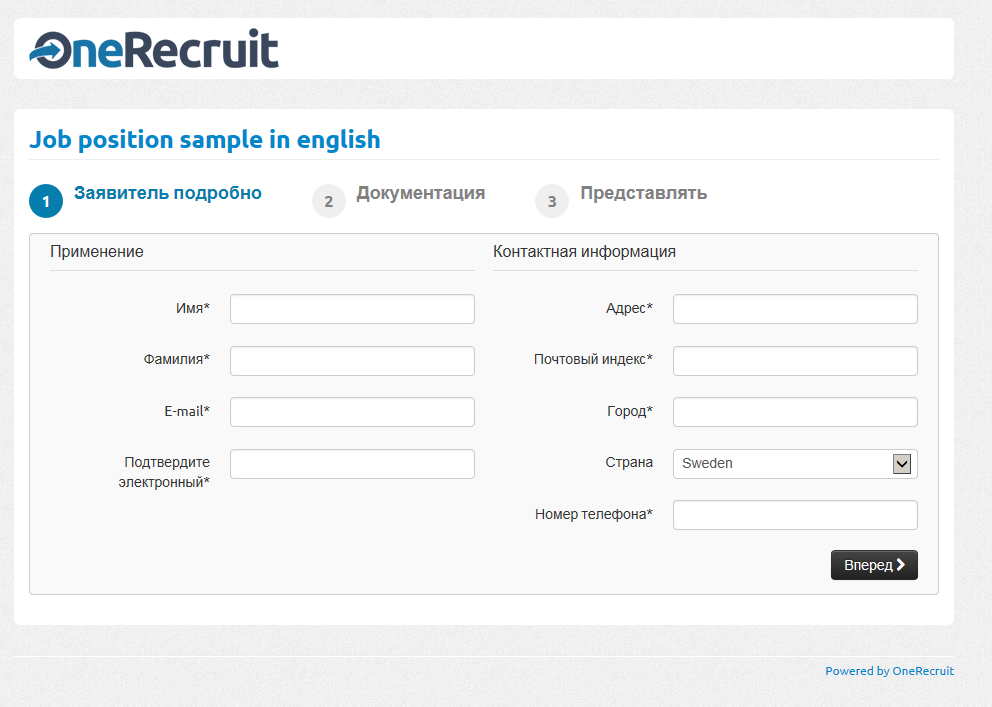Click the OneRecruit logo
This screenshot has height=707, width=992.
154,49
